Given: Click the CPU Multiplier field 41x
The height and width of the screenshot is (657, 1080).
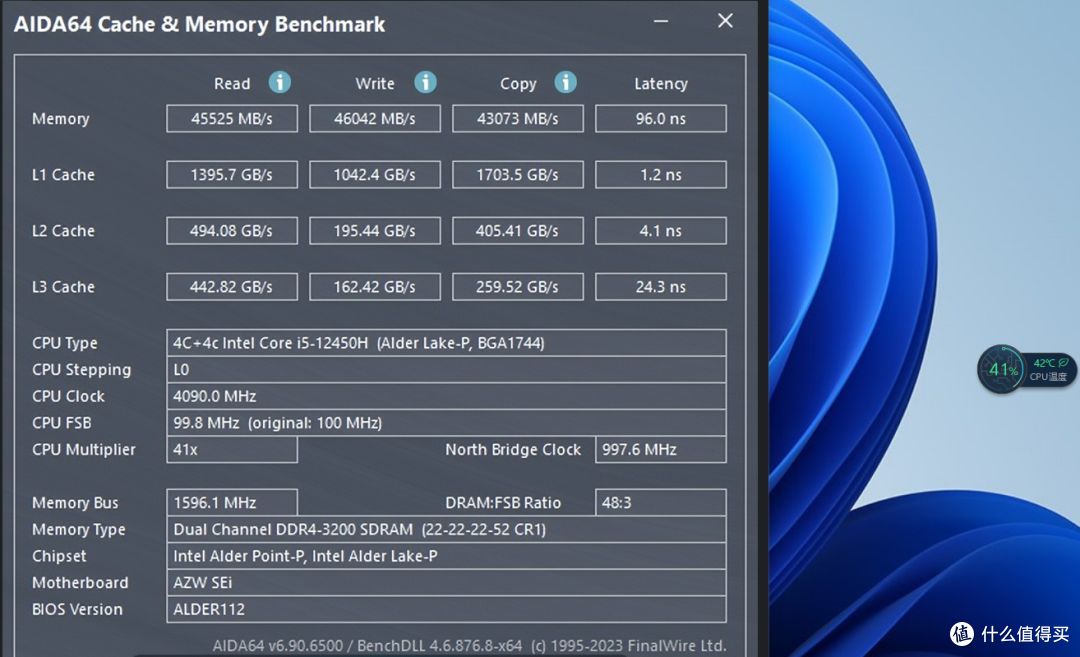Looking at the screenshot, I should [x=232, y=450].
